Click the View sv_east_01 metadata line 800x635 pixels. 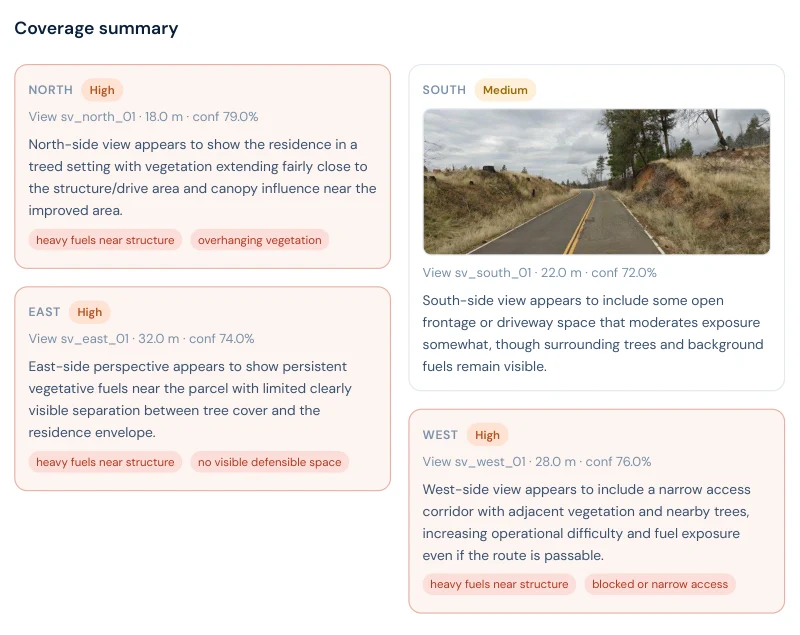pos(141,339)
